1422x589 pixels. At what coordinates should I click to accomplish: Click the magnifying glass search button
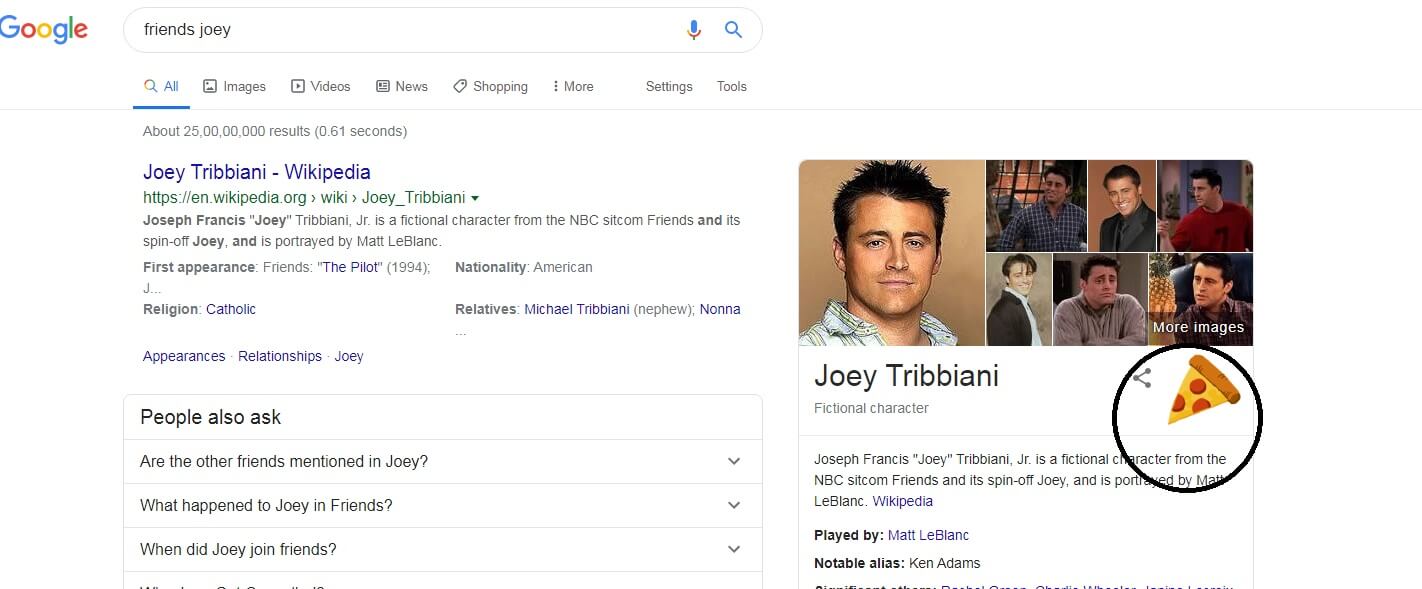click(x=733, y=30)
